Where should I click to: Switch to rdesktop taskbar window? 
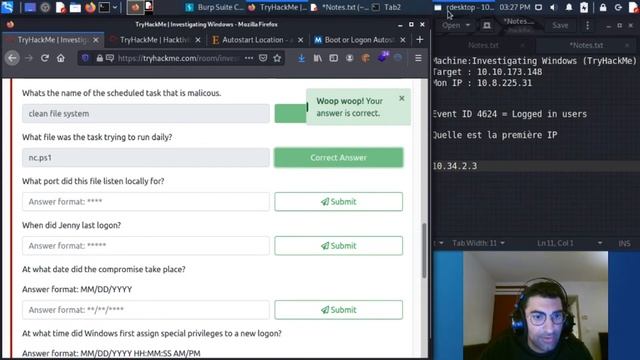click(464, 7)
